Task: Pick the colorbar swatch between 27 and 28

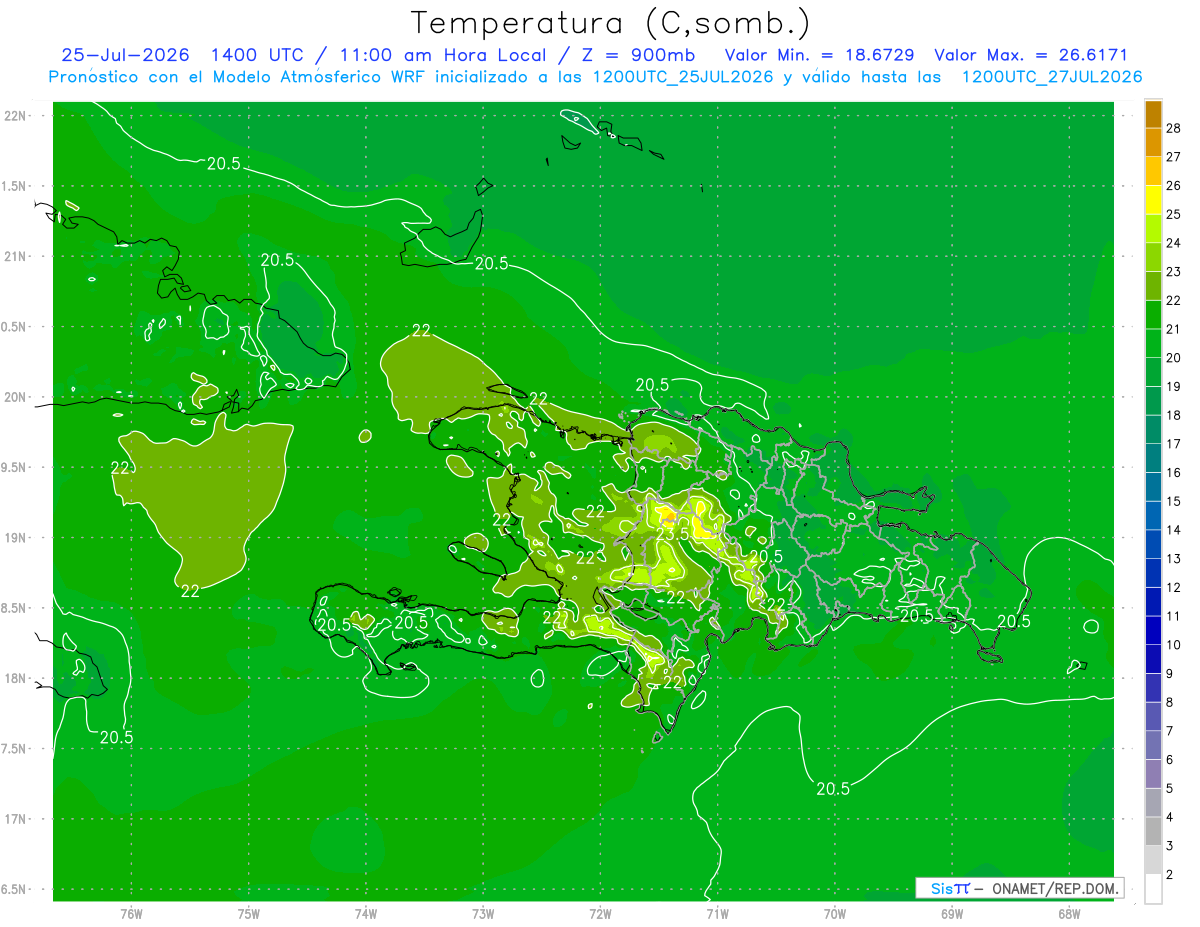Action: [1153, 142]
